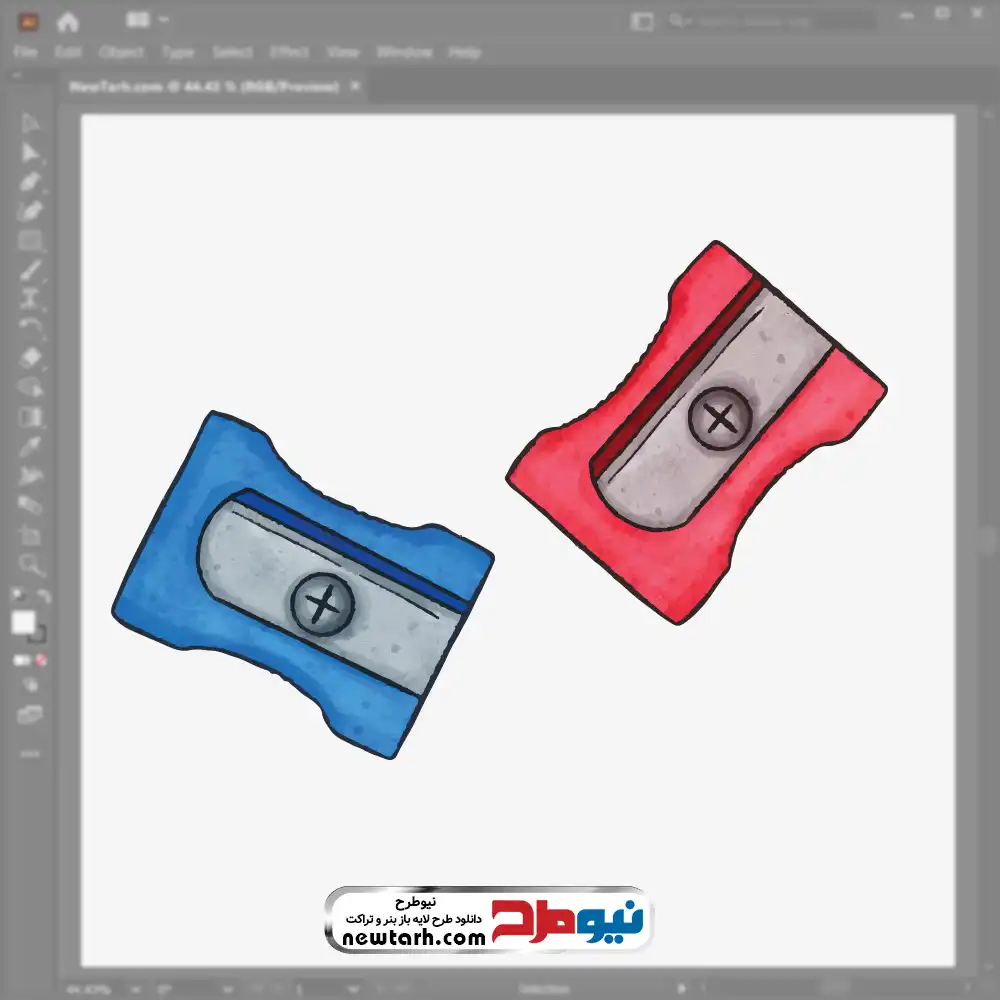Select the Selection tool arrow
Screen dimensions: 1000x1000
point(31,123)
